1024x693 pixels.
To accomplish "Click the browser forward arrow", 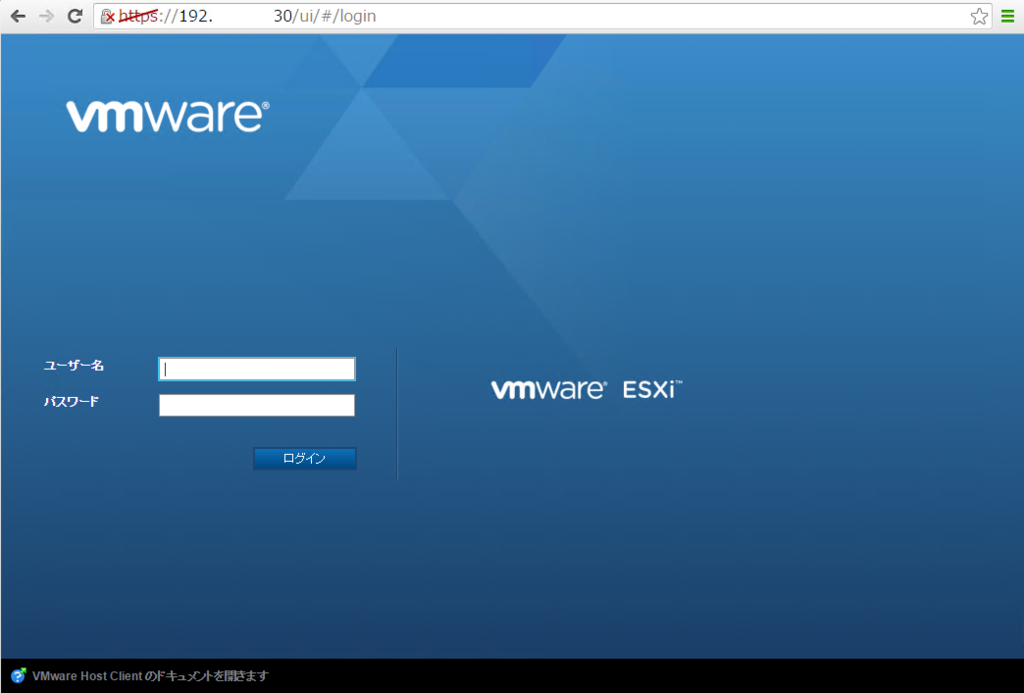I will (x=46, y=16).
